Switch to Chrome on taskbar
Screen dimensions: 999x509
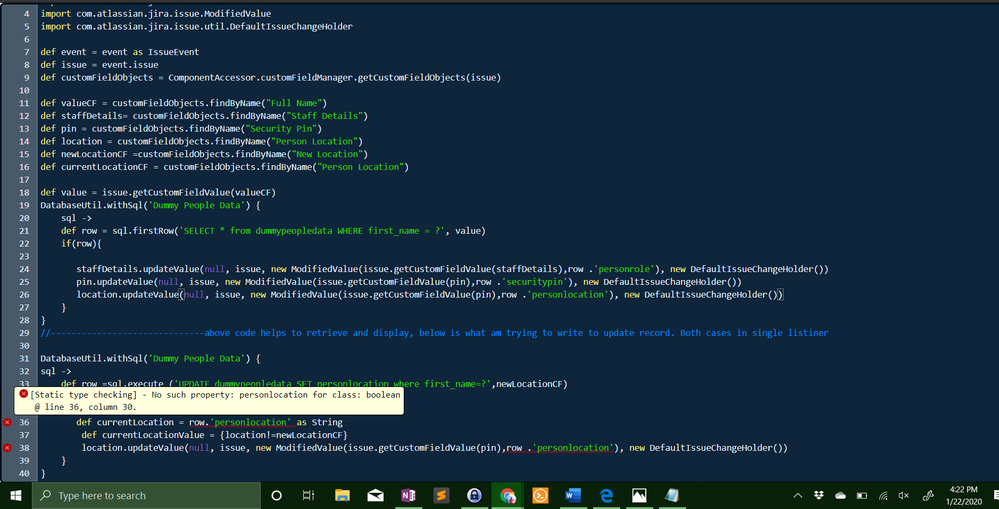pyautogui.click(x=507, y=495)
